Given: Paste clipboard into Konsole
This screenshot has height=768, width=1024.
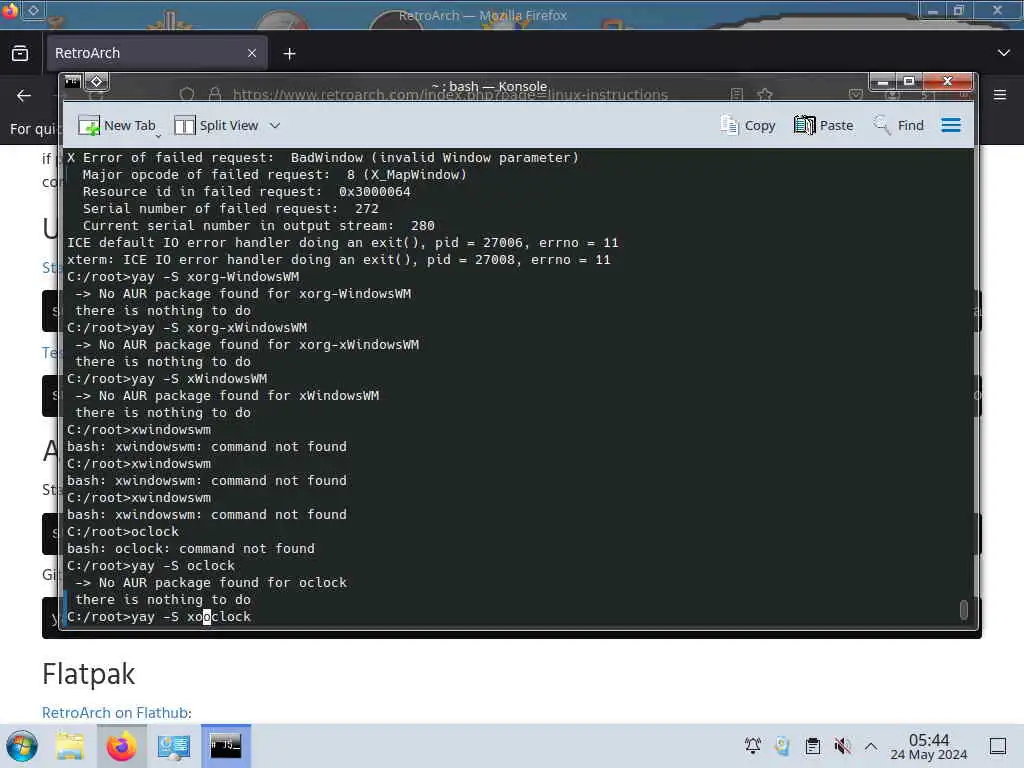Looking at the screenshot, I should click(x=824, y=125).
